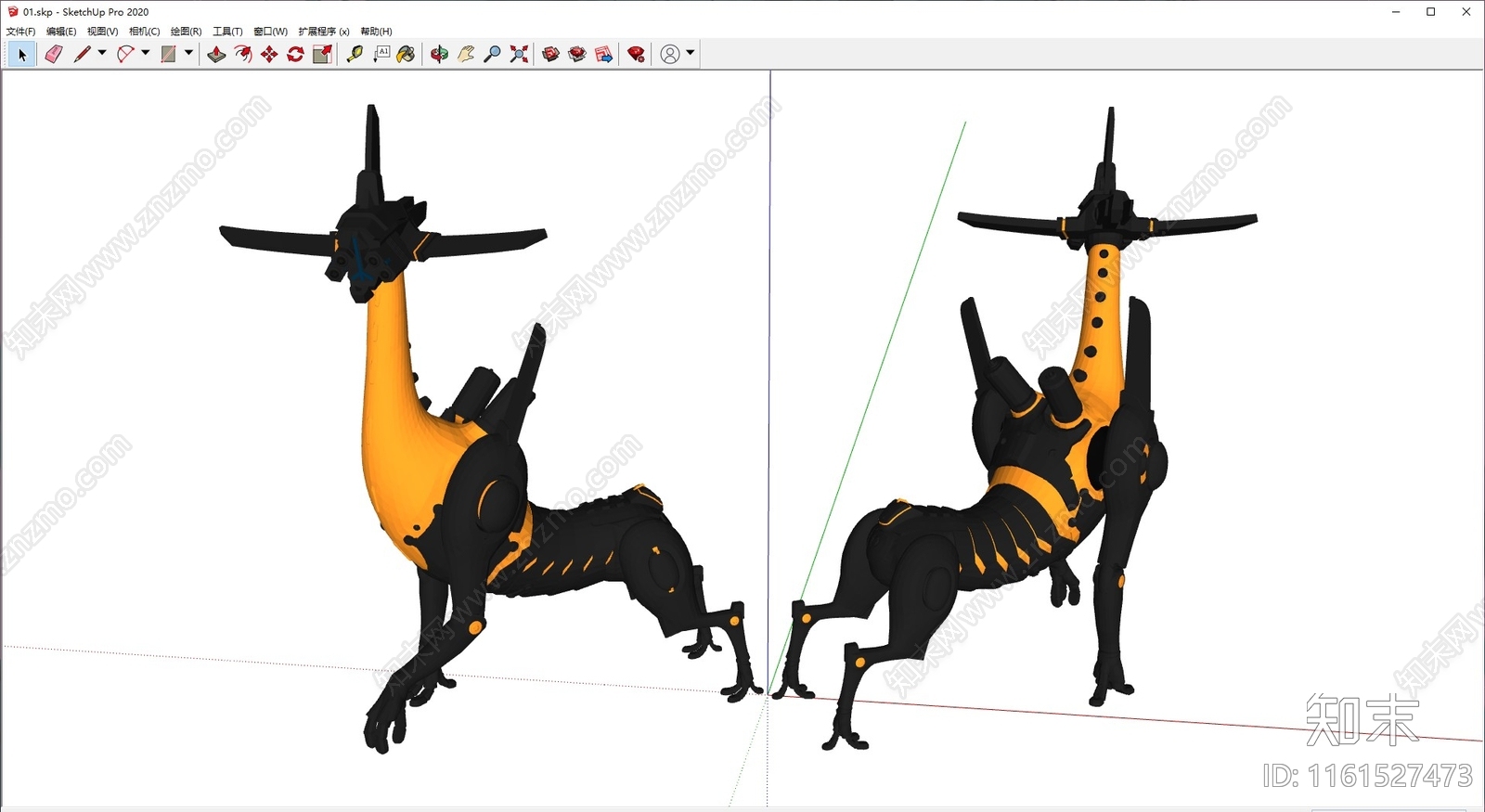Open the 工具(T) menu
1485x812 pixels.
tap(227, 32)
